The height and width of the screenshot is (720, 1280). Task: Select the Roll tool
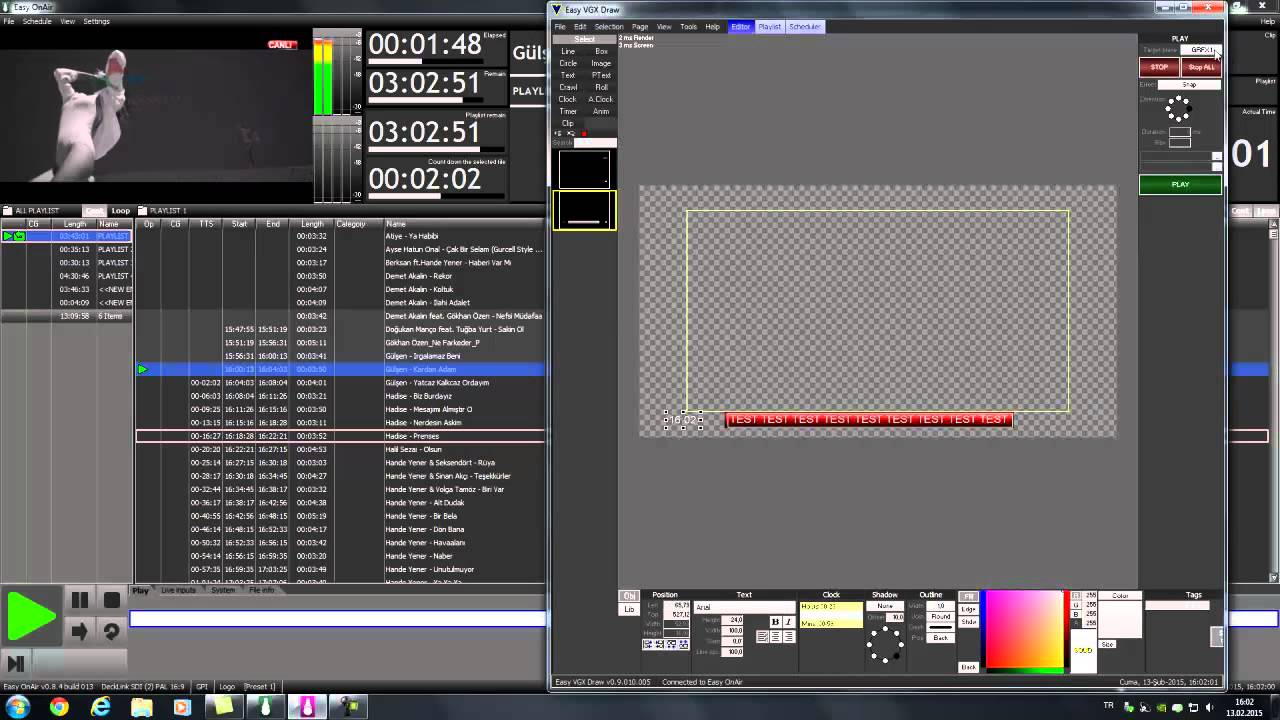coord(601,87)
